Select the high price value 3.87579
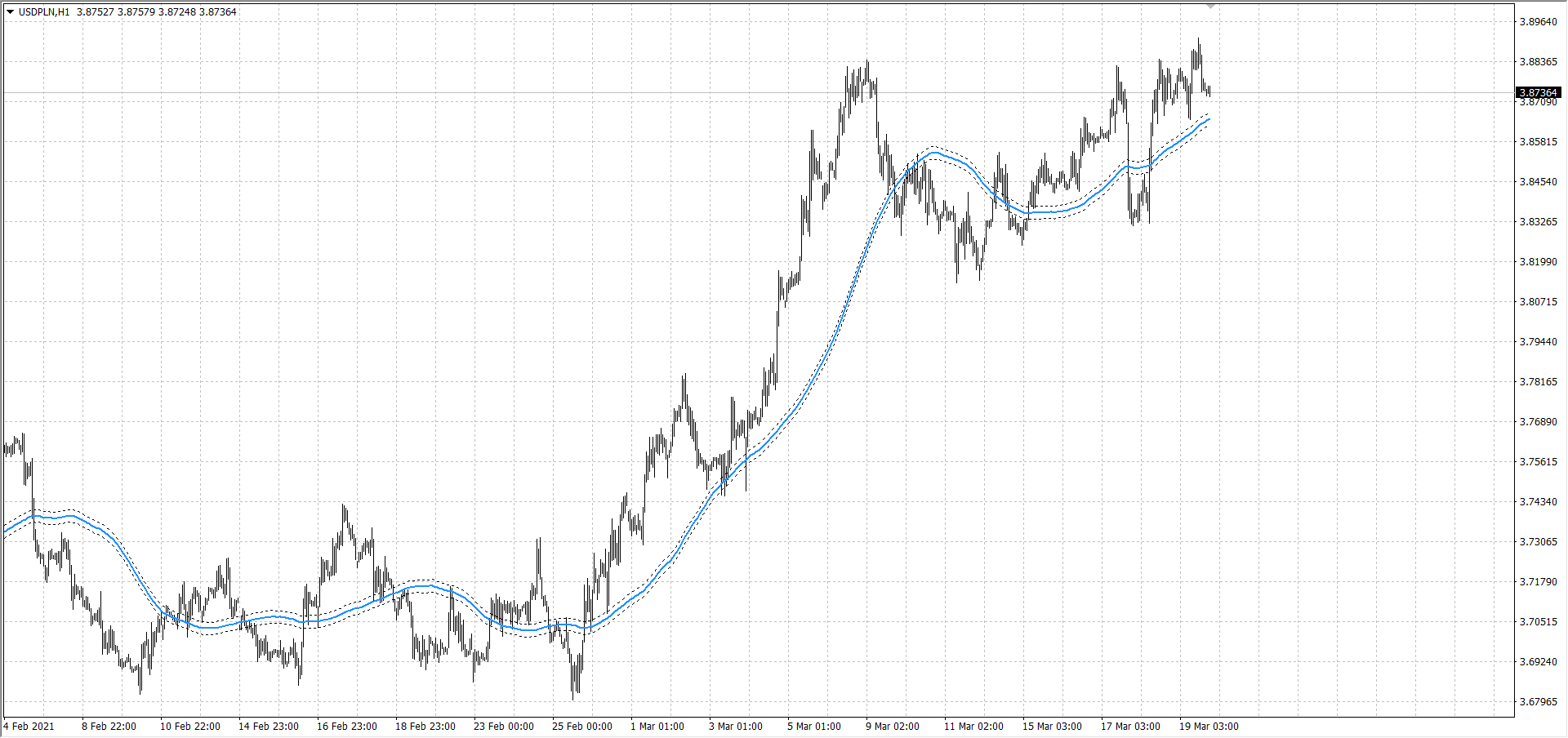Image resolution: width=1568 pixels, height=738 pixels. pos(136,12)
